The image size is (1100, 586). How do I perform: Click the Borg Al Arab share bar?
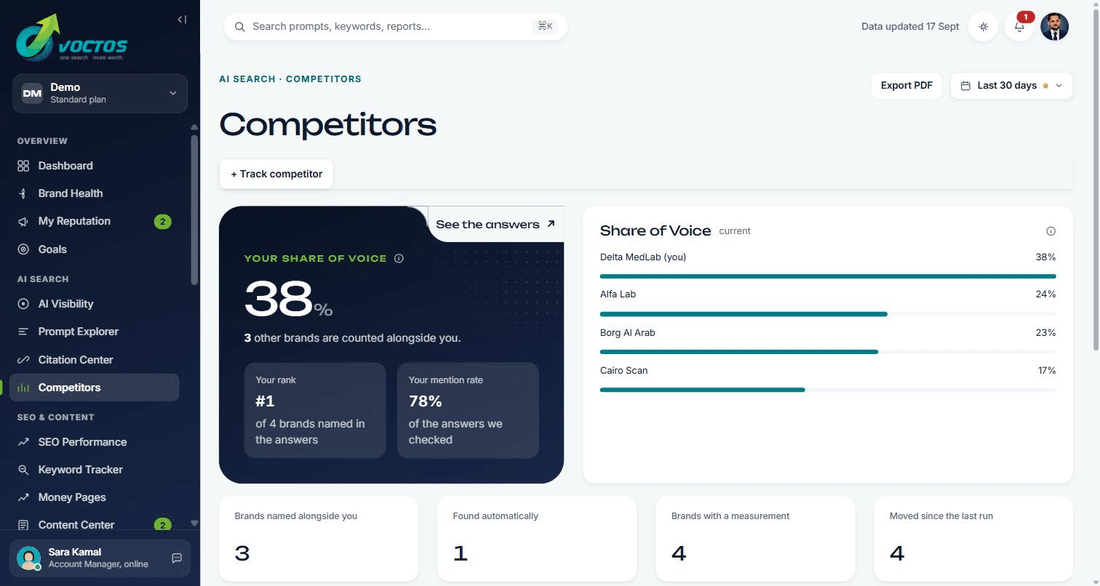(x=828, y=352)
